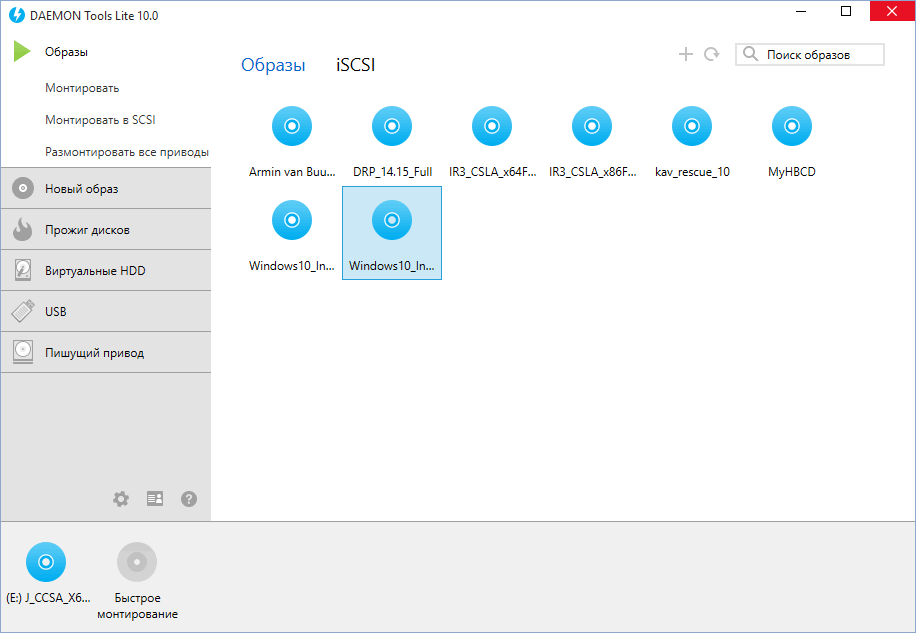Refresh the image catalog with the circular arrow icon
Screen dimensions: 916x633
point(712,54)
